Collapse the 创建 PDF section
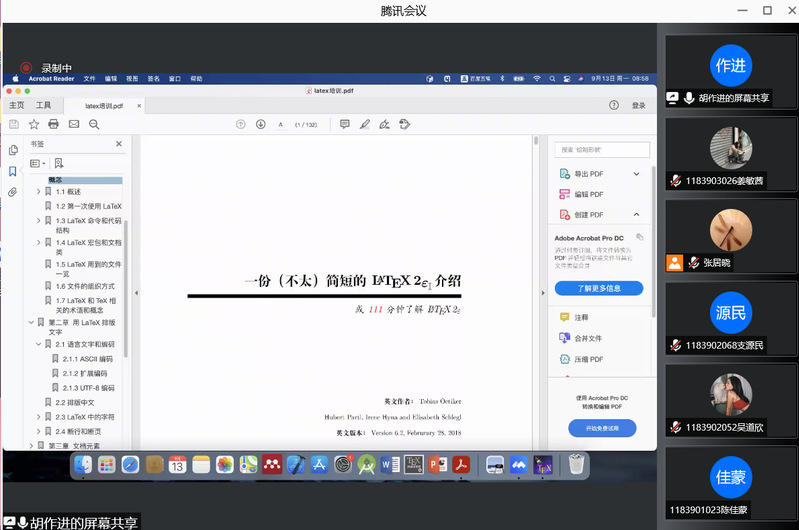This screenshot has width=799, height=530. (x=636, y=215)
